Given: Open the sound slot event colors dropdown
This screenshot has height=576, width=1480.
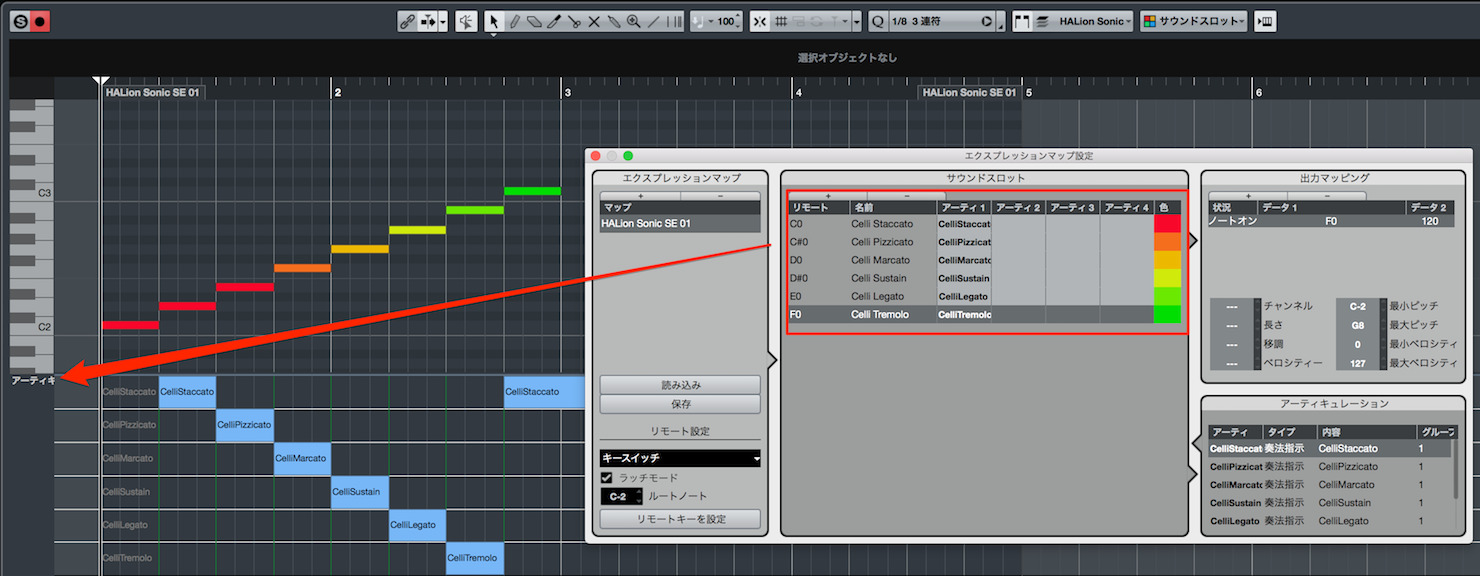Looking at the screenshot, I should coord(1194,21).
